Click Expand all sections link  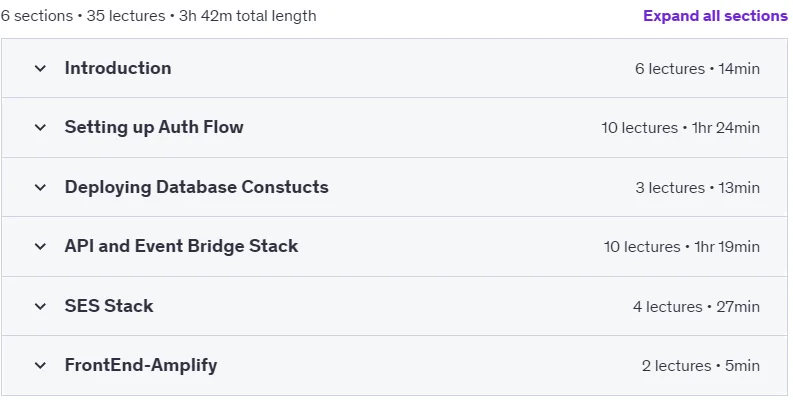[x=715, y=16]
